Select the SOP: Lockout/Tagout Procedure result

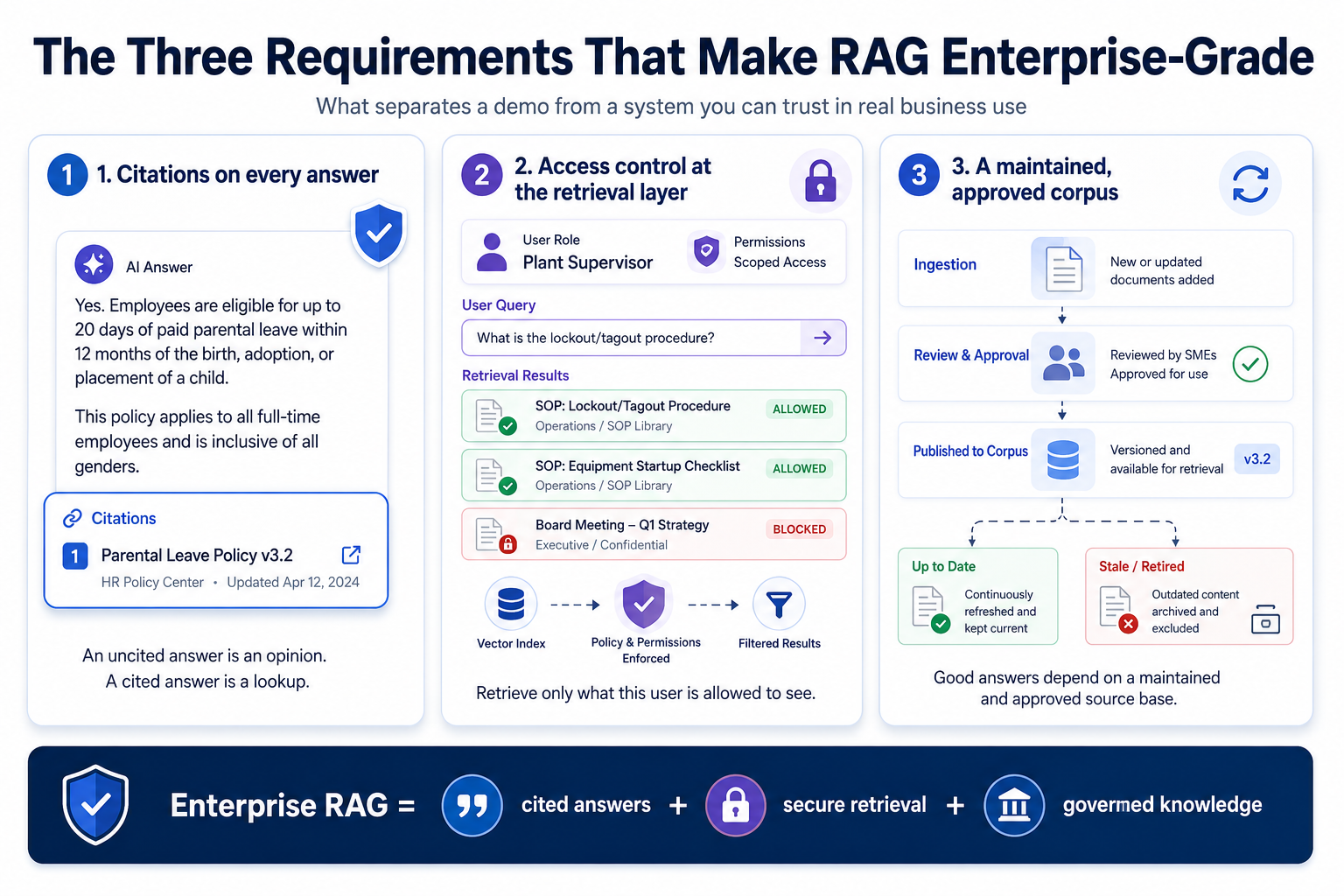point(654,416)
